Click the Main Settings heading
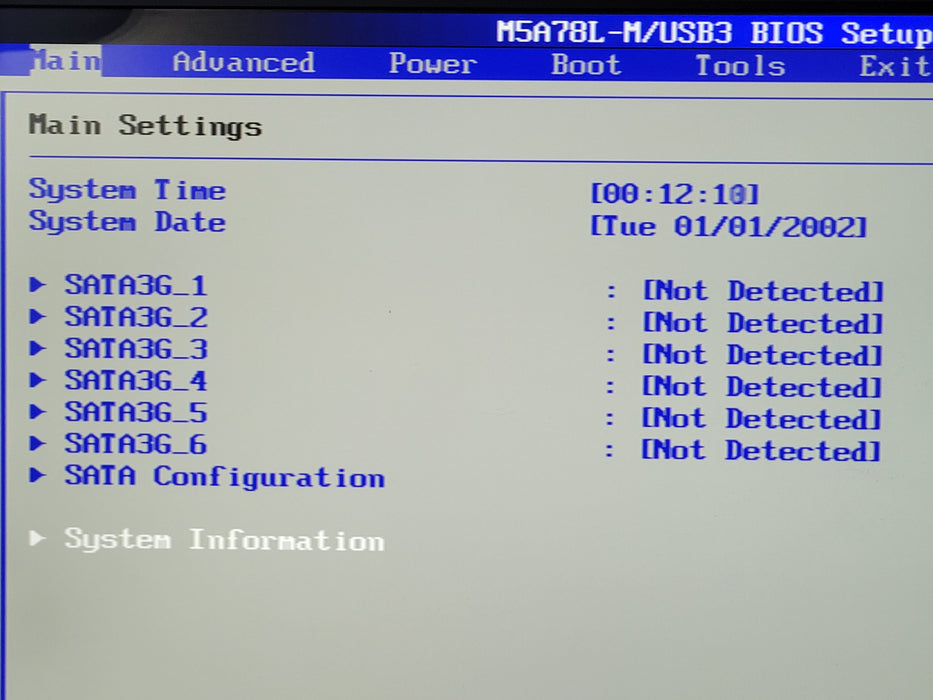The image size is (933, 700). pyautogui.click(x=146, y=126)
